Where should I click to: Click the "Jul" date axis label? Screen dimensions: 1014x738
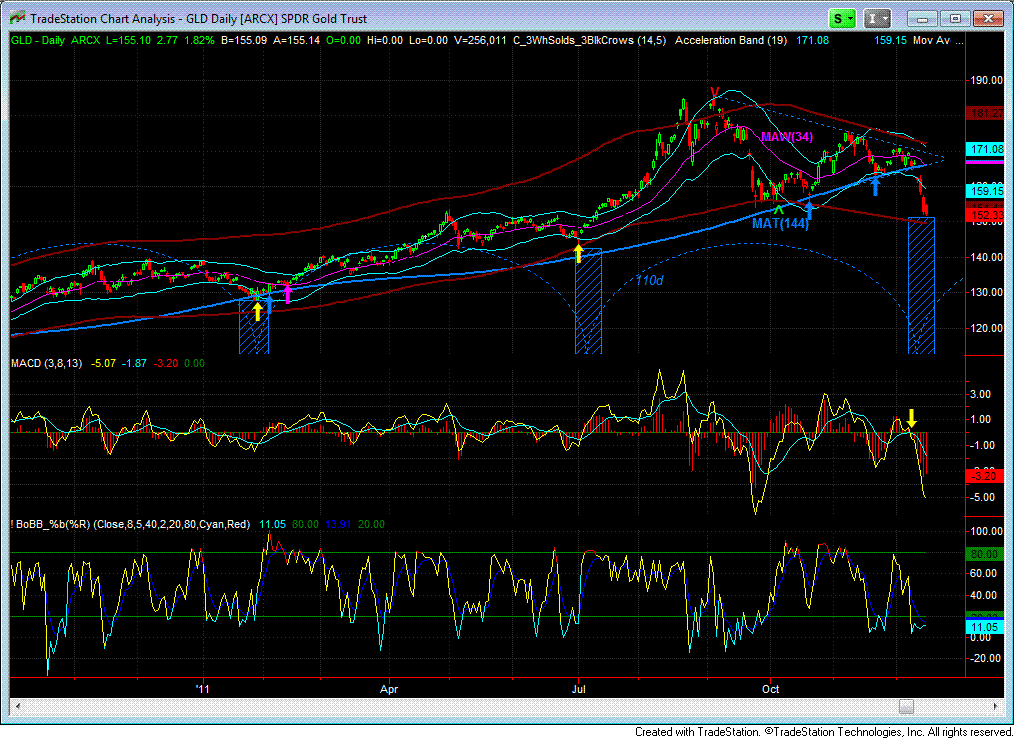click(578, 689)
